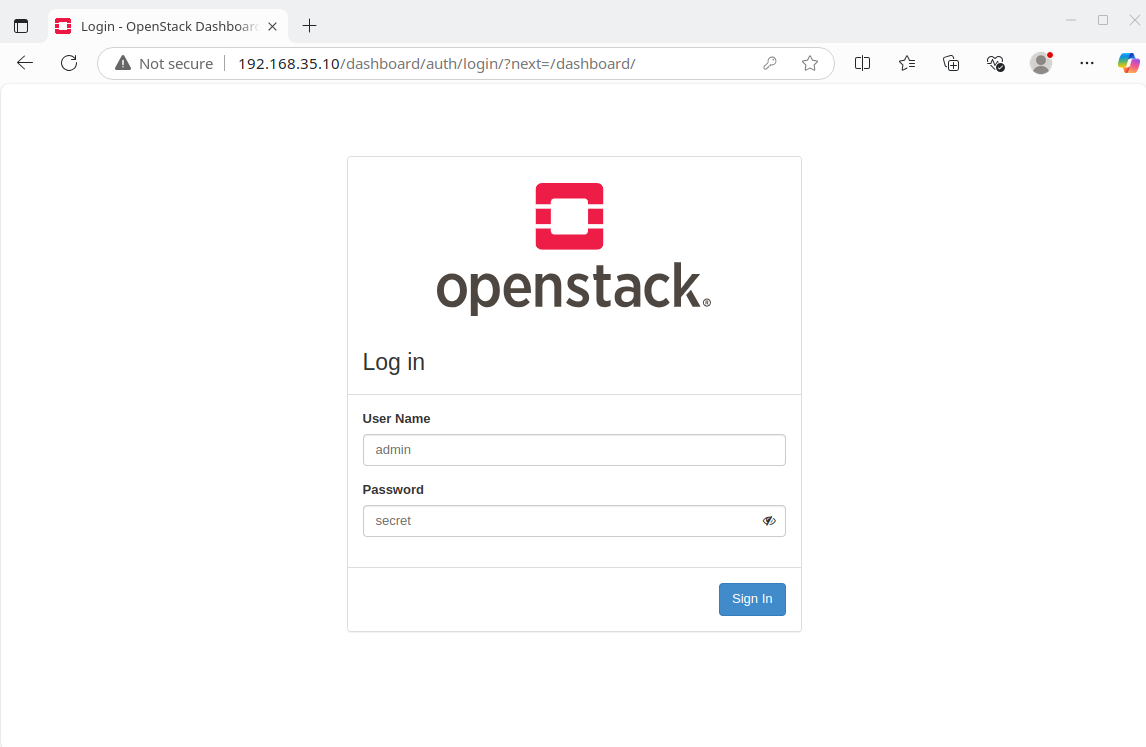Image resolution: width=1146 pixels, height=747 pixels.
Task: Open the Favorites list
Action: tap(907, 64)
